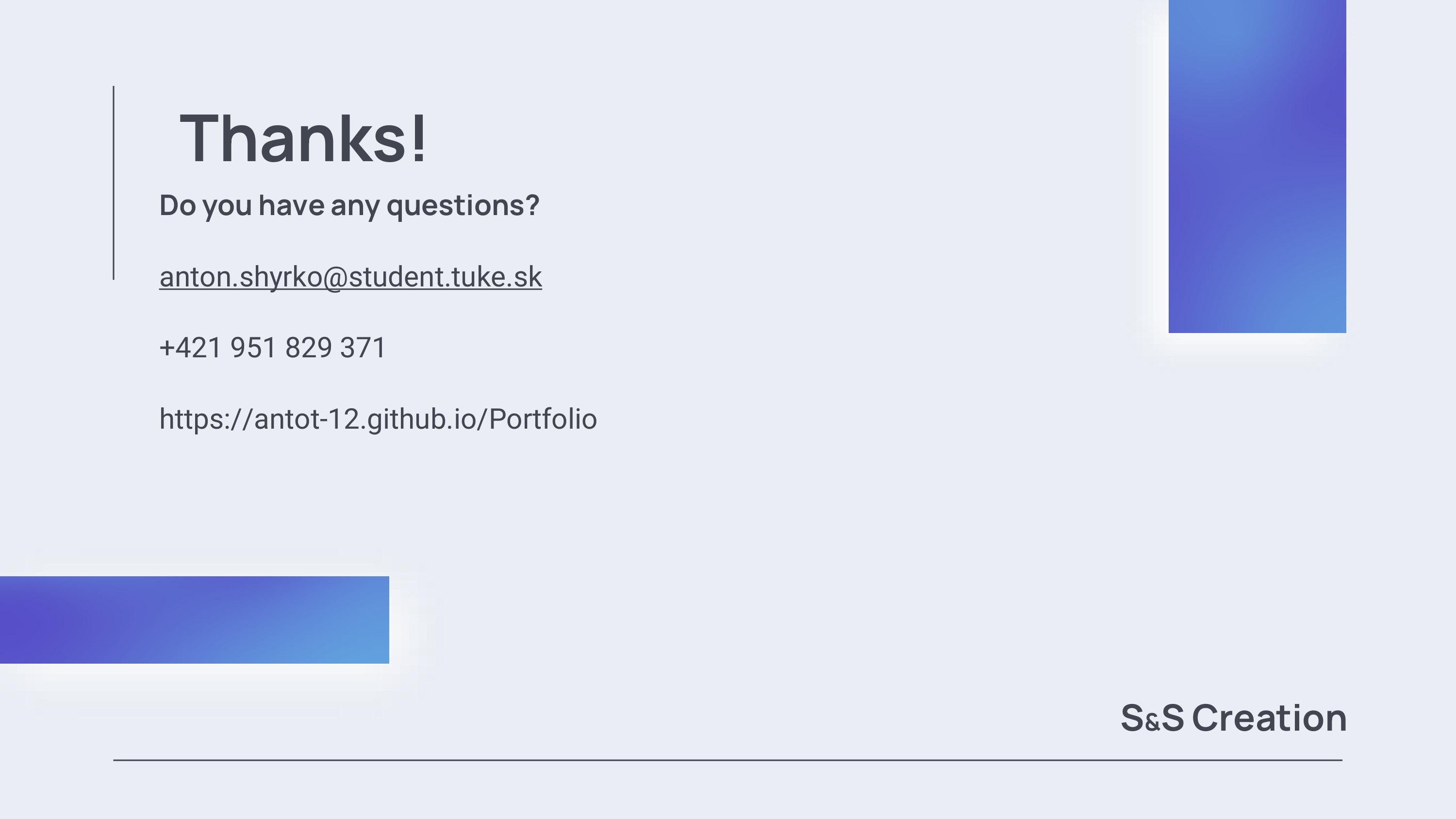Click the word 'Creation' in the logo
Viewport: 1456px width, 819px height.
(1270, 719)
